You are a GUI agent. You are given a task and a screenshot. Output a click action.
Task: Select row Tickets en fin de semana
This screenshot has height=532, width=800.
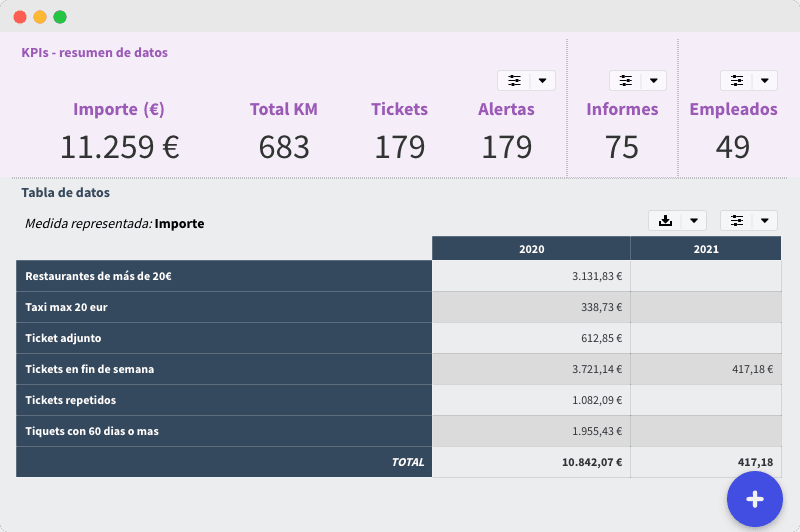pos(224,369)
